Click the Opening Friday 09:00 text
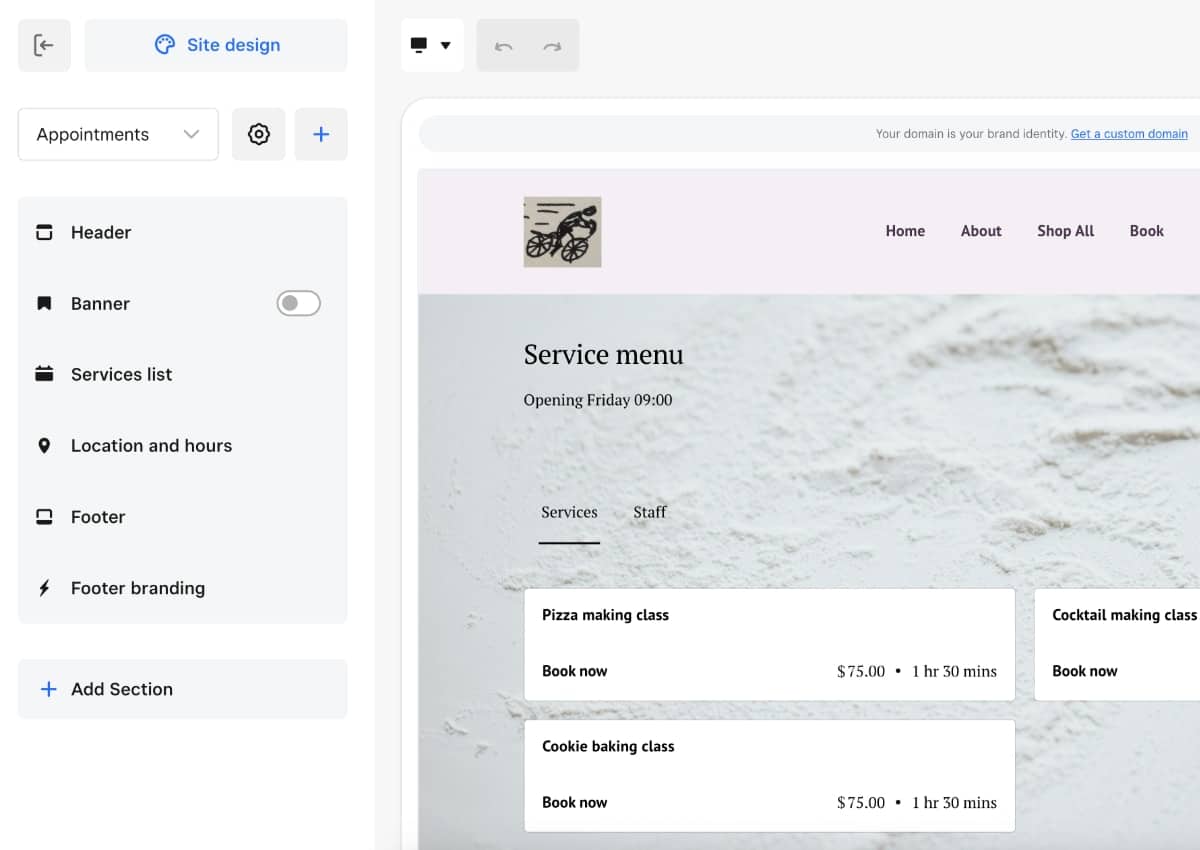This screenshot has height=850, width=1200. click(x=598, y=400)
